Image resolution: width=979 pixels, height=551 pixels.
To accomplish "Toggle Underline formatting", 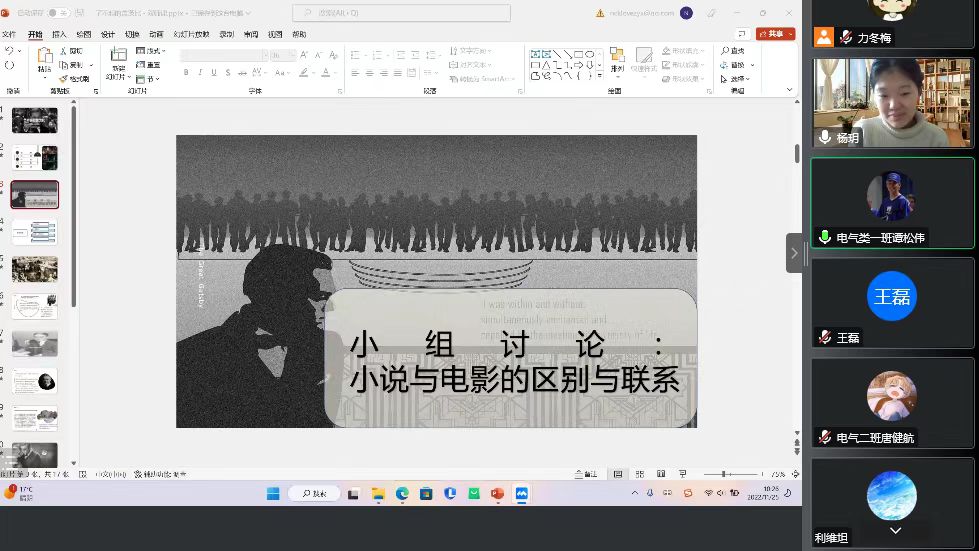I will tap(214, 73).
